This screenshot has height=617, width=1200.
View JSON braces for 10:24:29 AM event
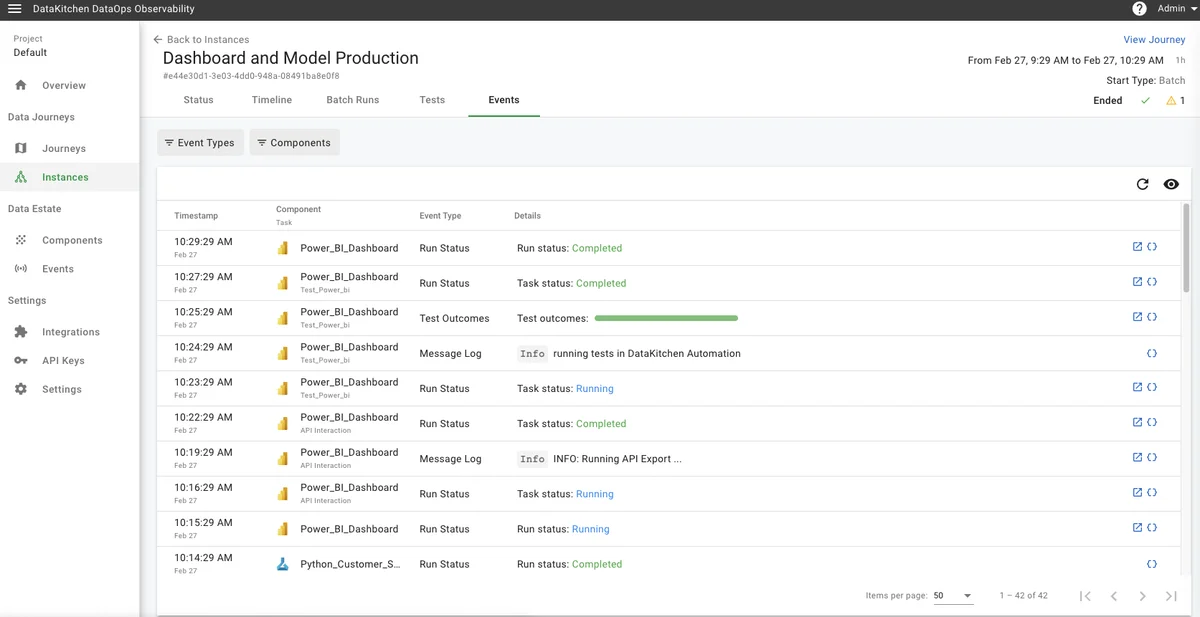click(x=1152, y=353)
